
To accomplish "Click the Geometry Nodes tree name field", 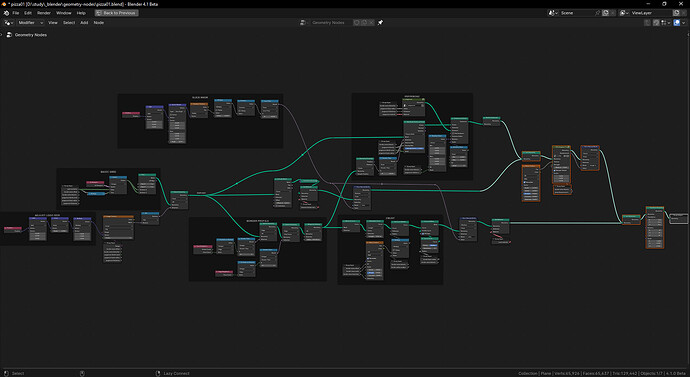I will (x=330, y=23).
